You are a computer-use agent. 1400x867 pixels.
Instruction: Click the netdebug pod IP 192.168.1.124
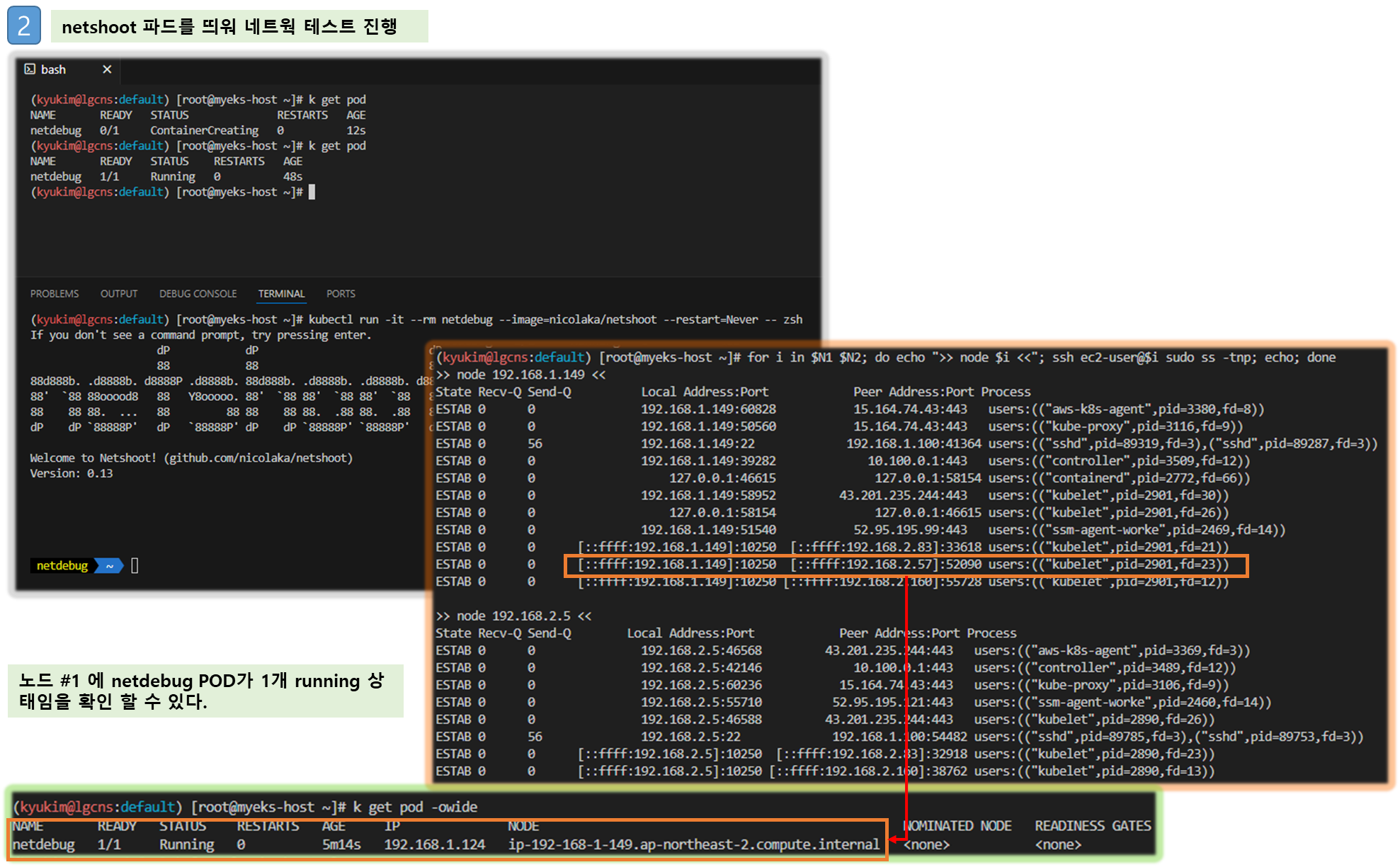[x=434, y=844]
